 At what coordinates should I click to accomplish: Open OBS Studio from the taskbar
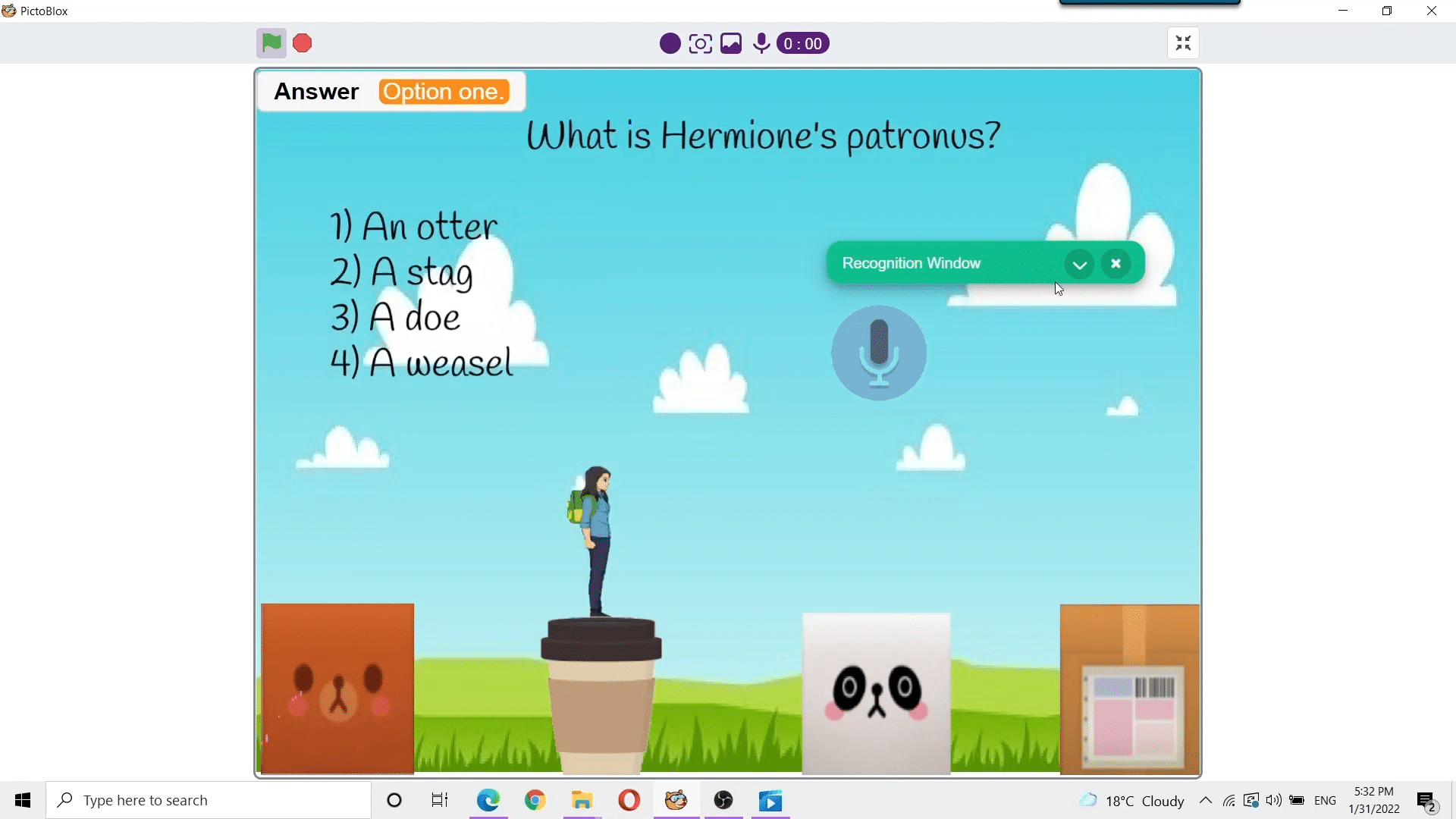[723, 800]
